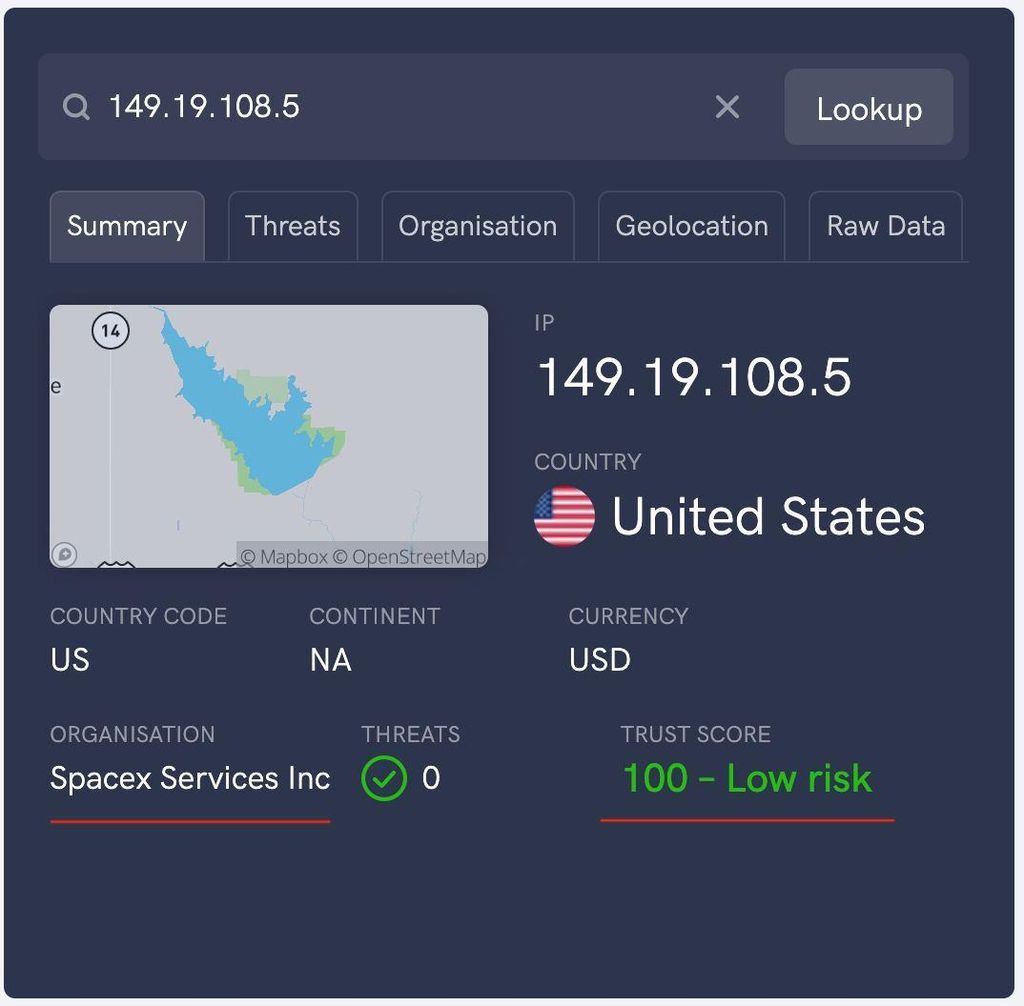Switch to the Summary tab
Screen dimensions: 1024x1006
[x=127, y=226]
